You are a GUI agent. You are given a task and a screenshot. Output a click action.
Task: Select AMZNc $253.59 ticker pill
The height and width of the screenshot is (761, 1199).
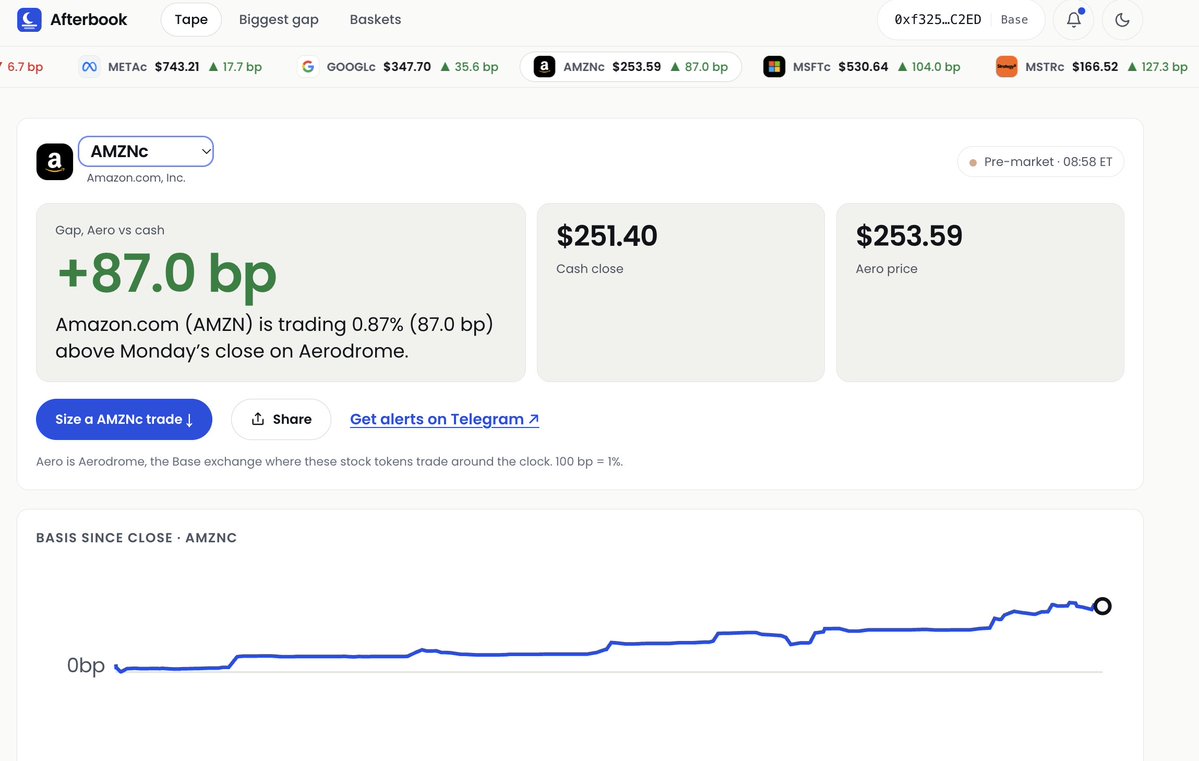[631, 67]
